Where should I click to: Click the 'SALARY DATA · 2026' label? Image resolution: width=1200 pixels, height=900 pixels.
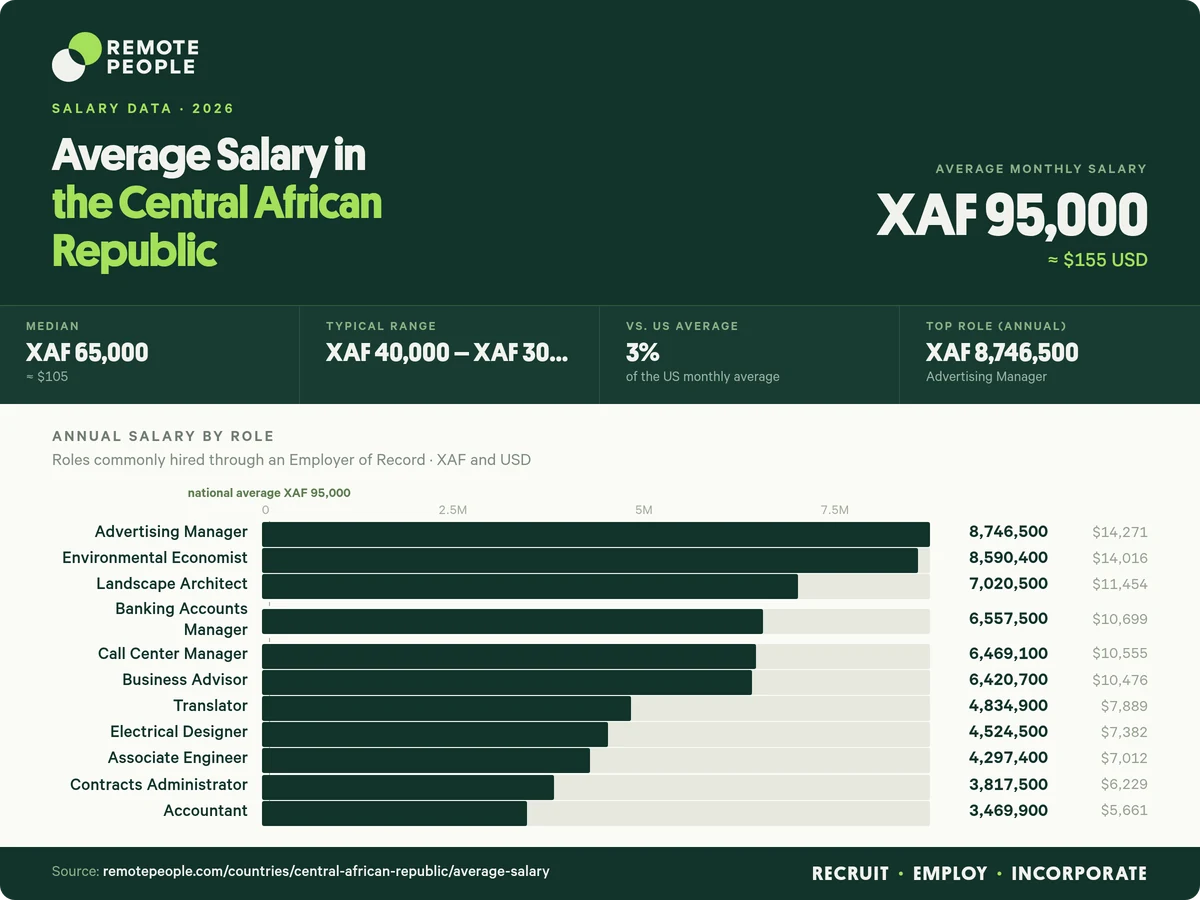click(x=143, y=108)
